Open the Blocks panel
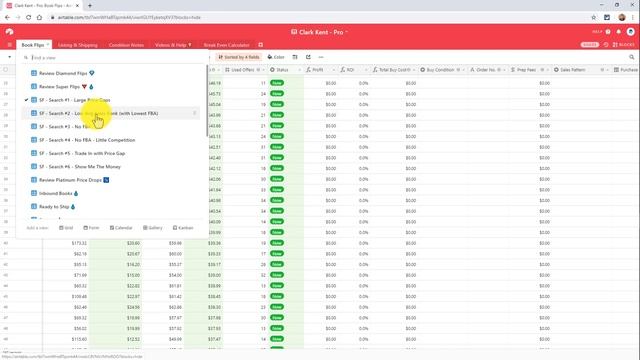 pyautogui.click(x=624, y=45)
